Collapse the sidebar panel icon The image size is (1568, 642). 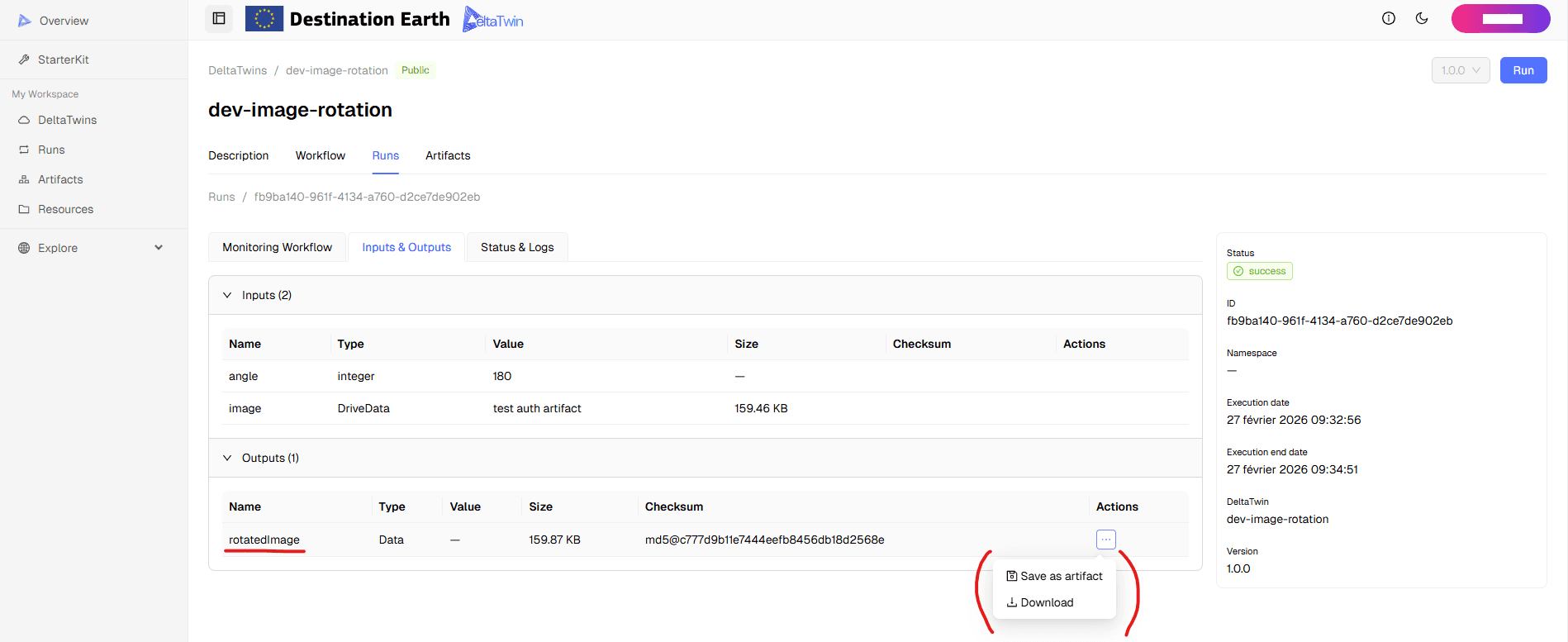219,18
